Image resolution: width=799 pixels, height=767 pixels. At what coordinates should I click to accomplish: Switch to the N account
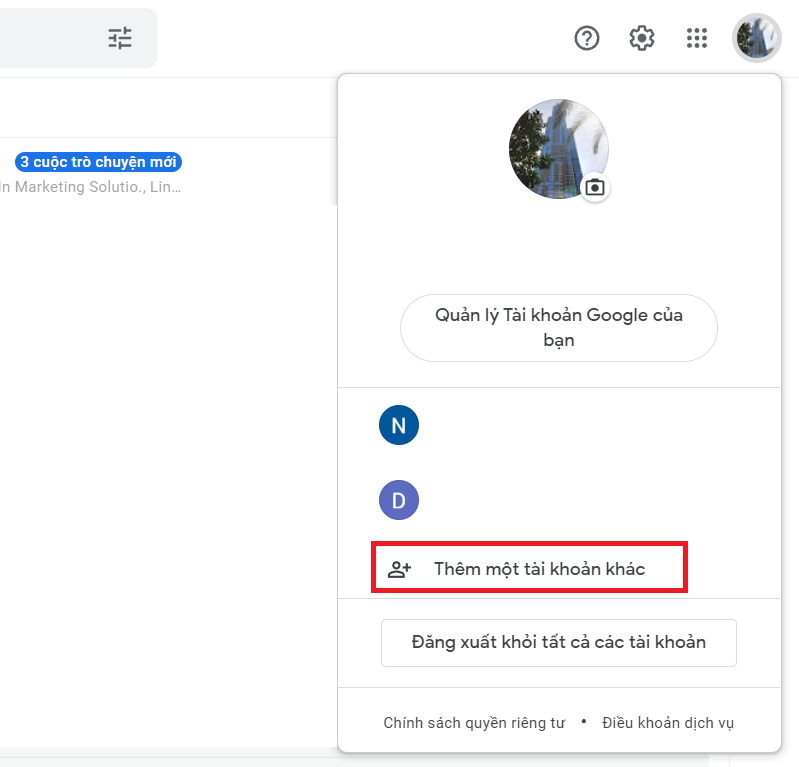[399, 425]
